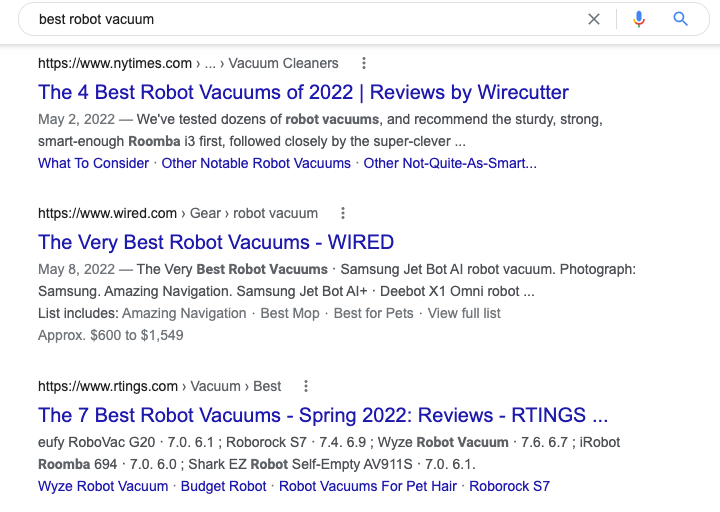Clear the search query with X icon
Screen dimensions: 720x512
tap(594, 19)
